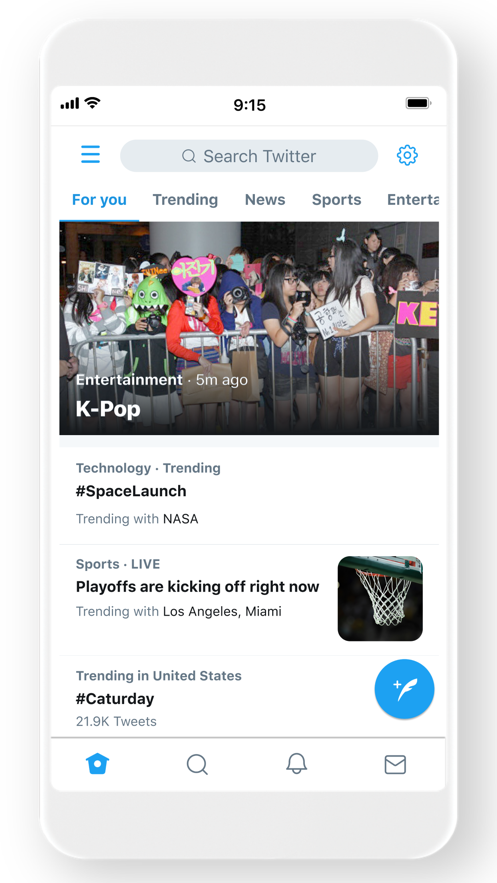Select the For you tab

[99, 200]
